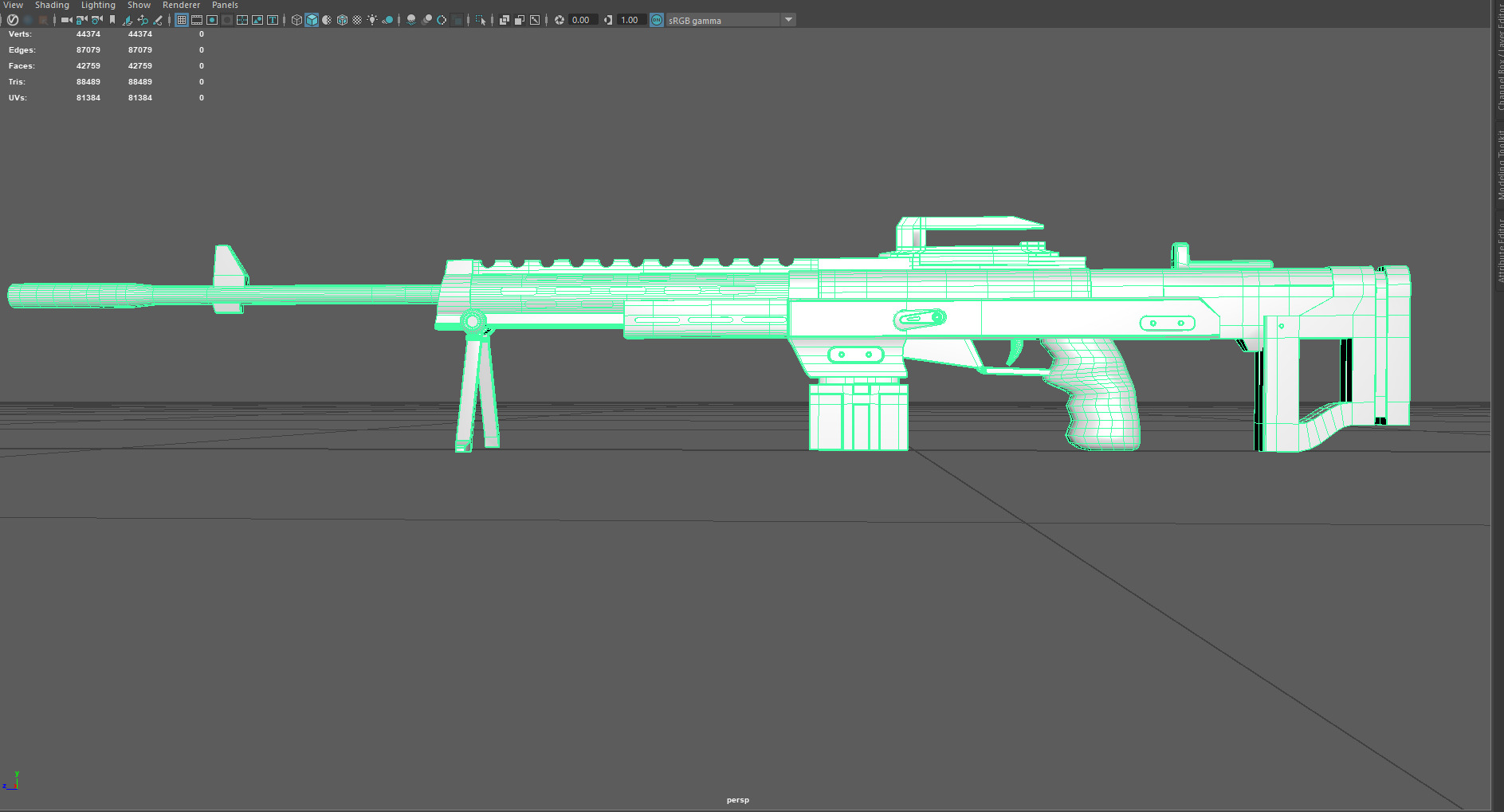This screenshot has height=812, width=1504.
Task: Toggle the Gate Mask icon
Action: click(227, 20)
